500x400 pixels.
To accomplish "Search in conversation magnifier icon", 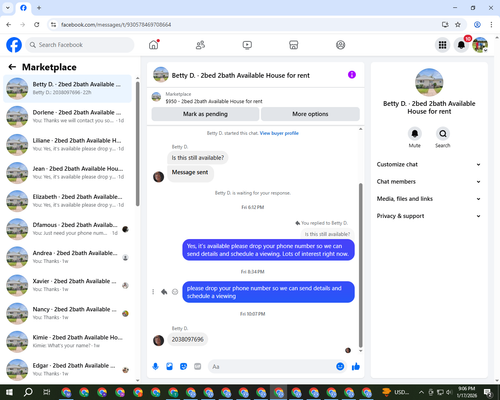I will tap(443, 134).
